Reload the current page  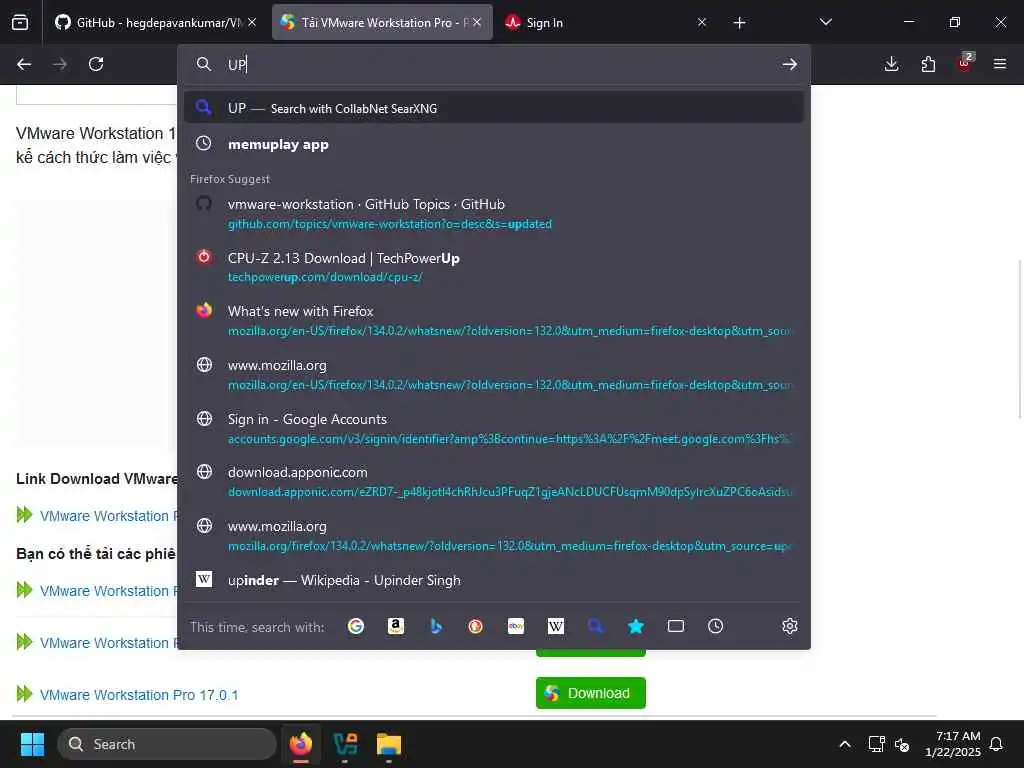tap(96, 64)
